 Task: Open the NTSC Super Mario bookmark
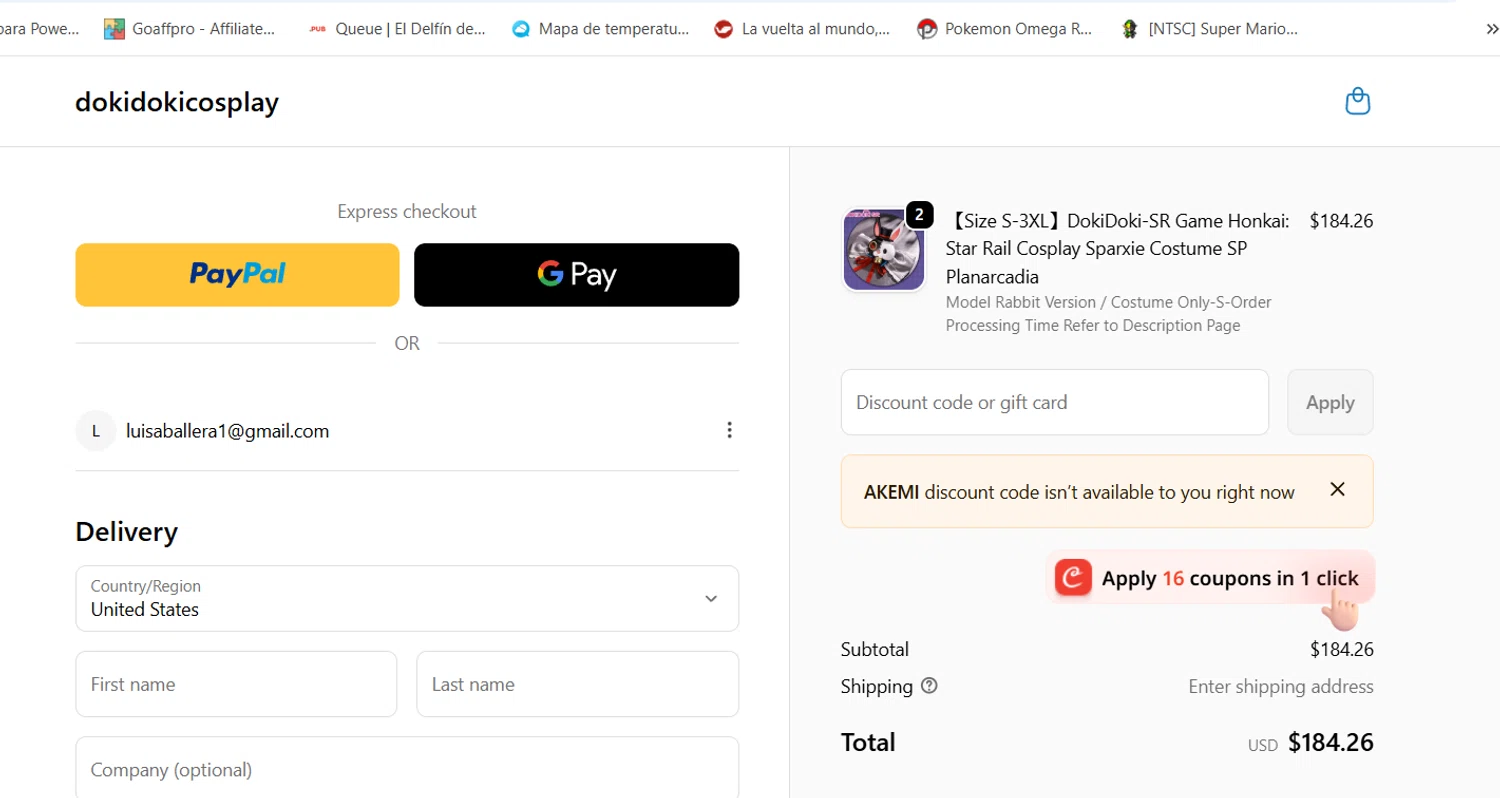(1210, 29)
